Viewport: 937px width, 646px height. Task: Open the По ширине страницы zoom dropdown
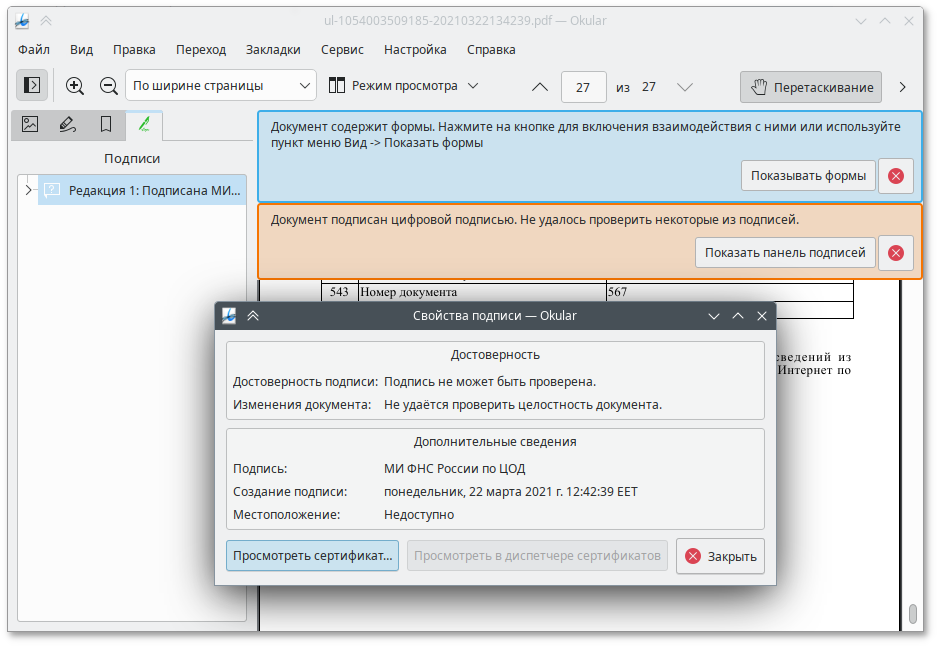click(220, 86)
